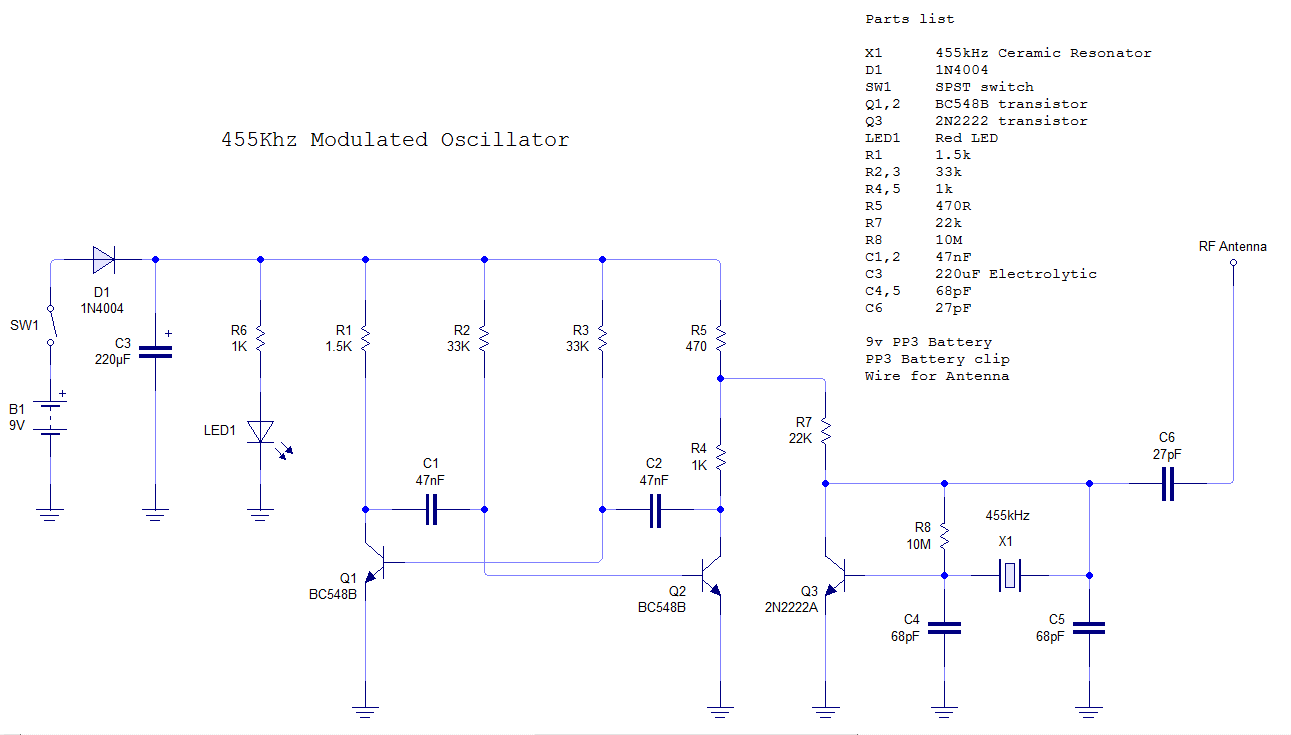This screenshot has height=735, width=1291.
Task: Click the '2N2222A' label near Q3
Action: [792, 606]
